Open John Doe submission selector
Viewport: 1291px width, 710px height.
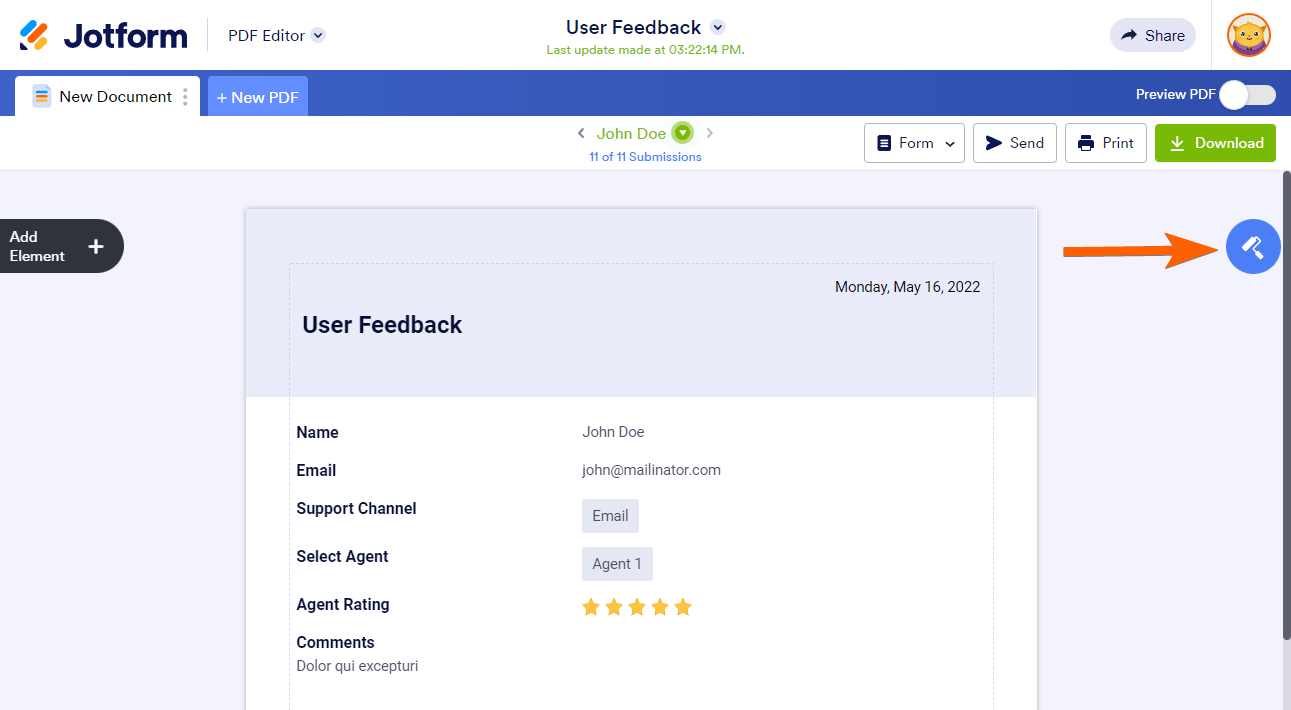click(682, 133)
